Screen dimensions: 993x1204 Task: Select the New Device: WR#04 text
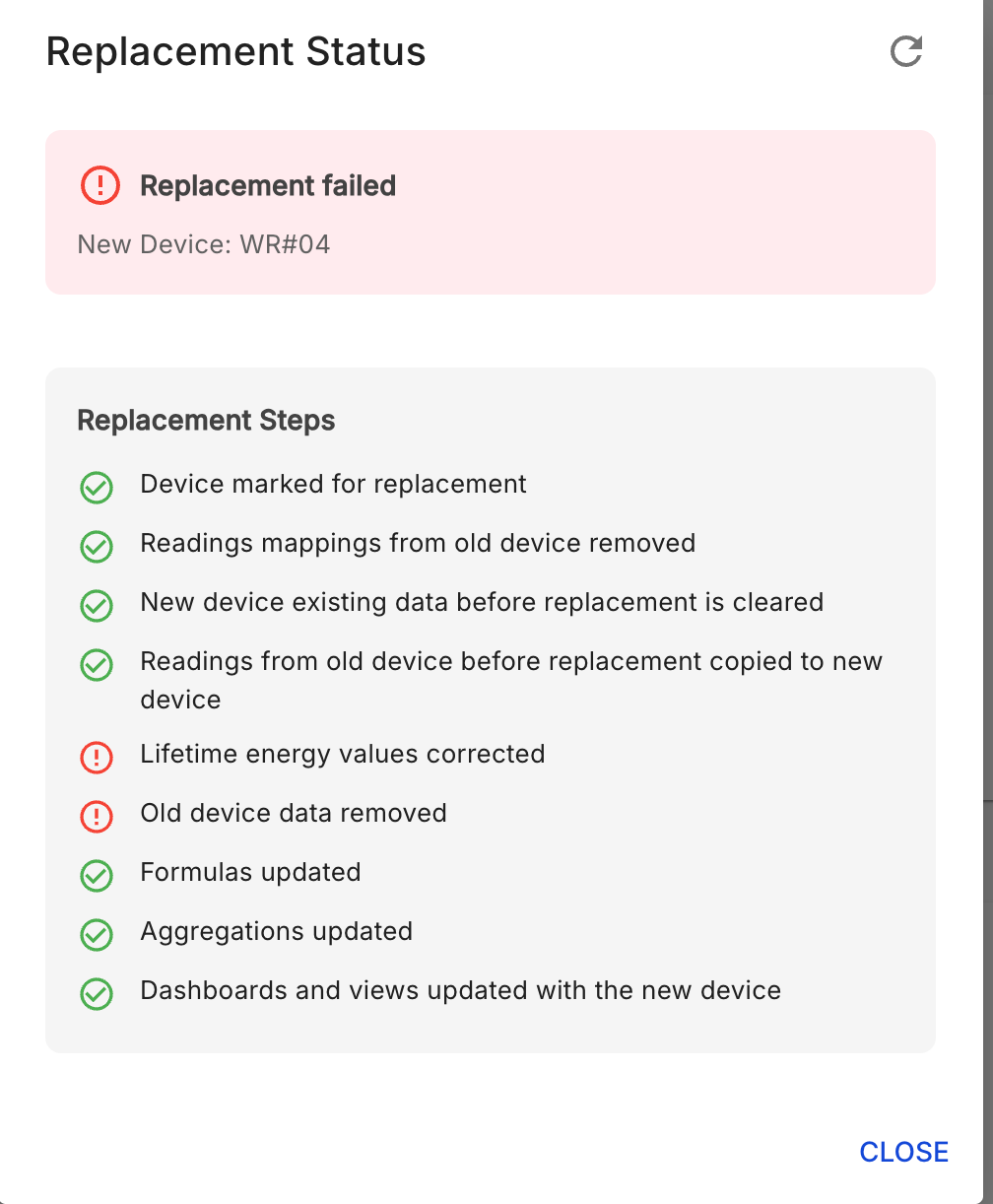(x=204, y=244)
